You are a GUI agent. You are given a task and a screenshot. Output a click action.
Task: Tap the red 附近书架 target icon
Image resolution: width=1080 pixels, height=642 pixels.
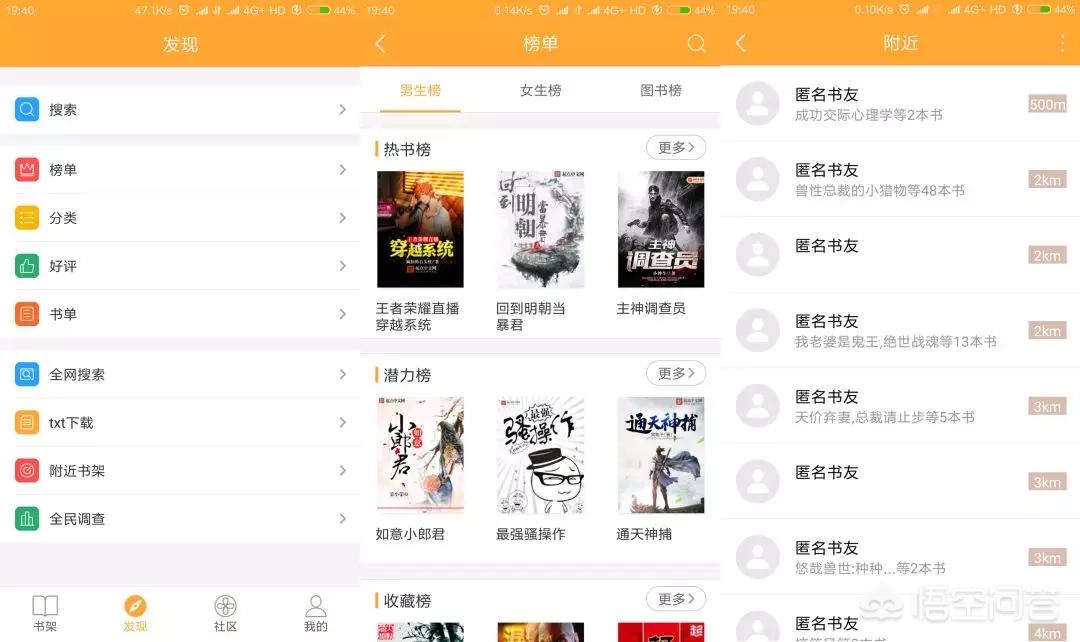coord(27,470)
